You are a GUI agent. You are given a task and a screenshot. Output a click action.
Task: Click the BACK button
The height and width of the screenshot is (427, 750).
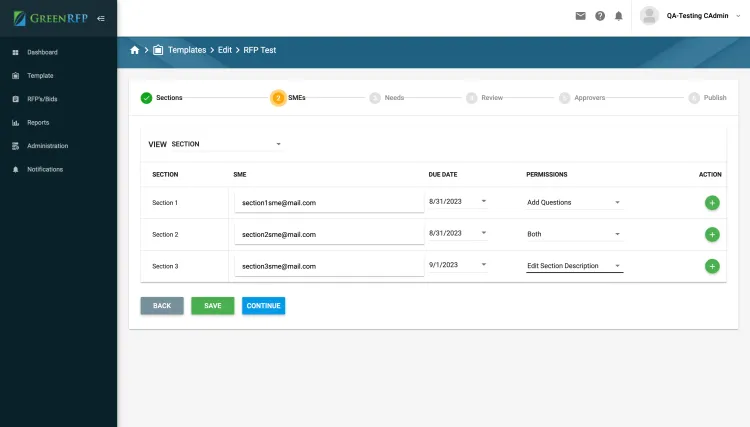tap(162, 306)
